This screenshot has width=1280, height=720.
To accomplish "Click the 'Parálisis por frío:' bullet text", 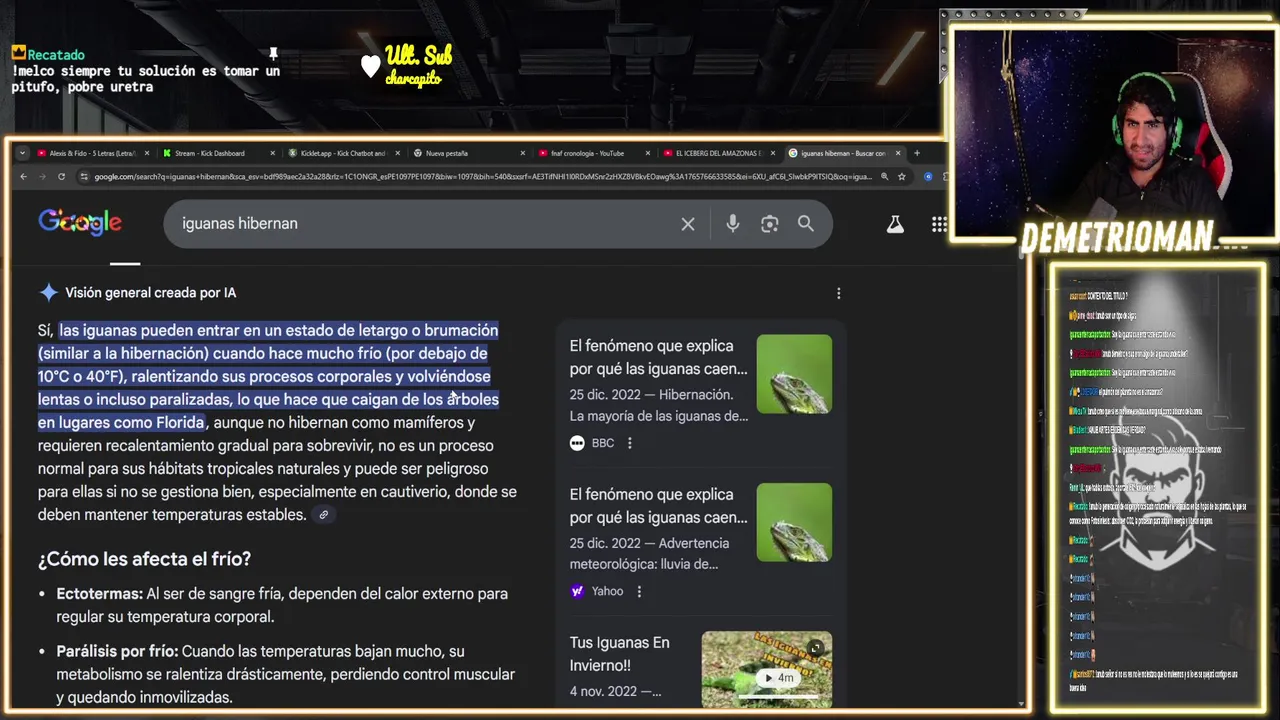I will coord(117,651).
